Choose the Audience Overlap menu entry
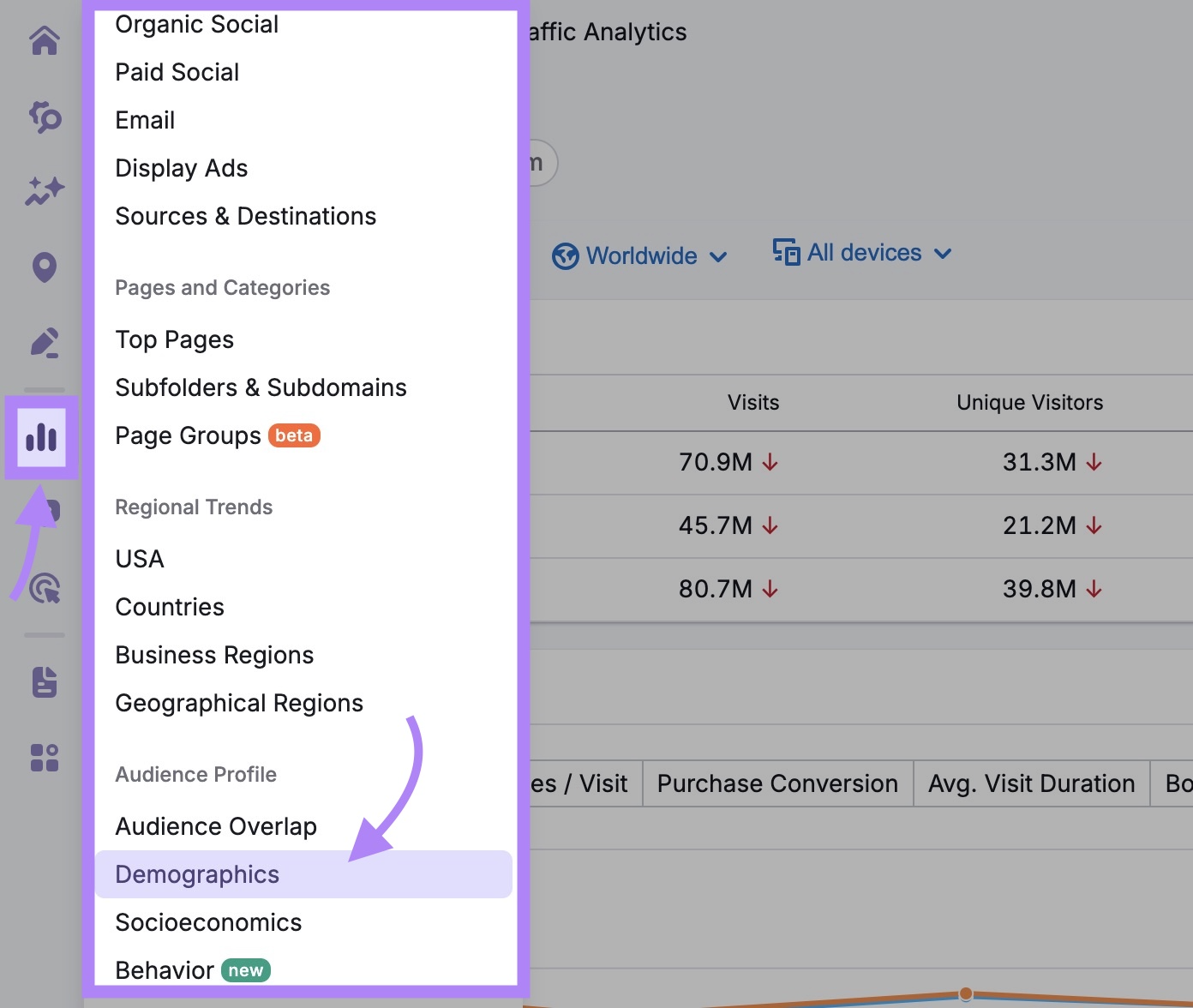Image resolution: width=1193 pixels, height=1008 pixels. pos(215,825)
